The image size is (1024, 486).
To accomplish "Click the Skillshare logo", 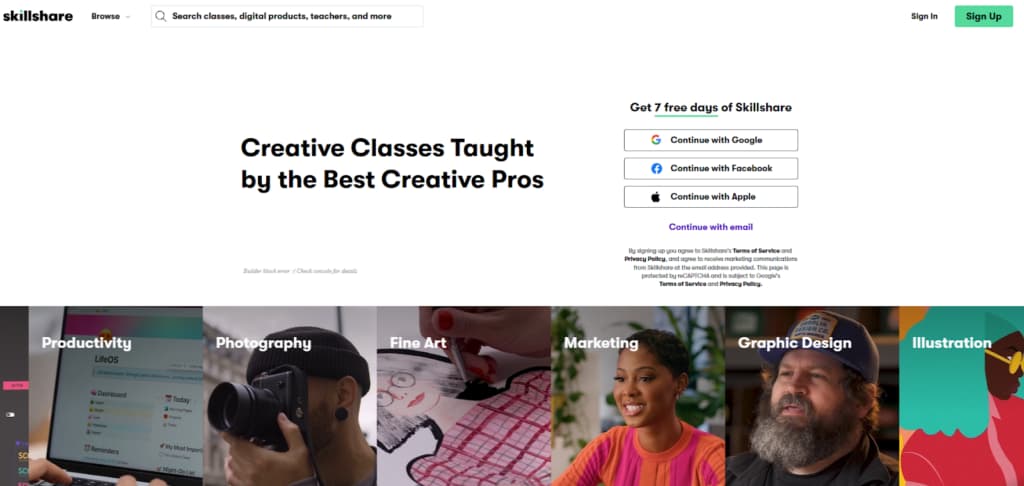I will 38,16.
